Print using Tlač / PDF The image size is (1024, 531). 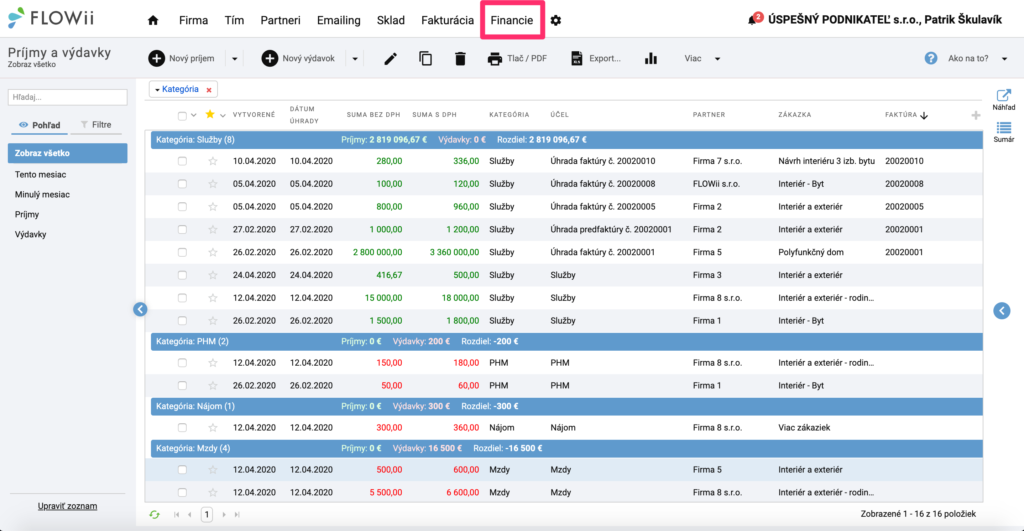click(517, 59)
